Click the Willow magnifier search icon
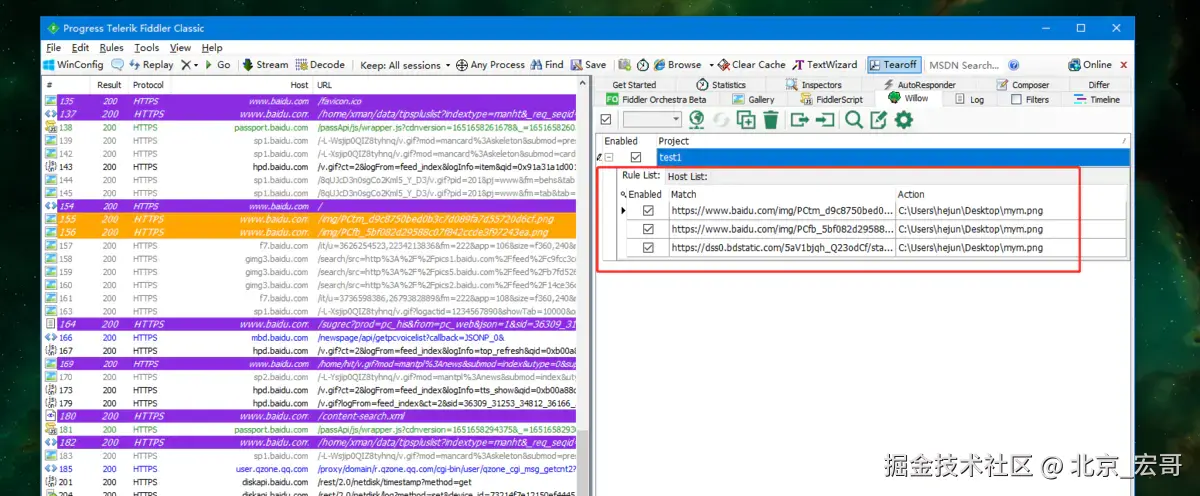This screenshot has height=496, width=1200. [x=854, y=120]
